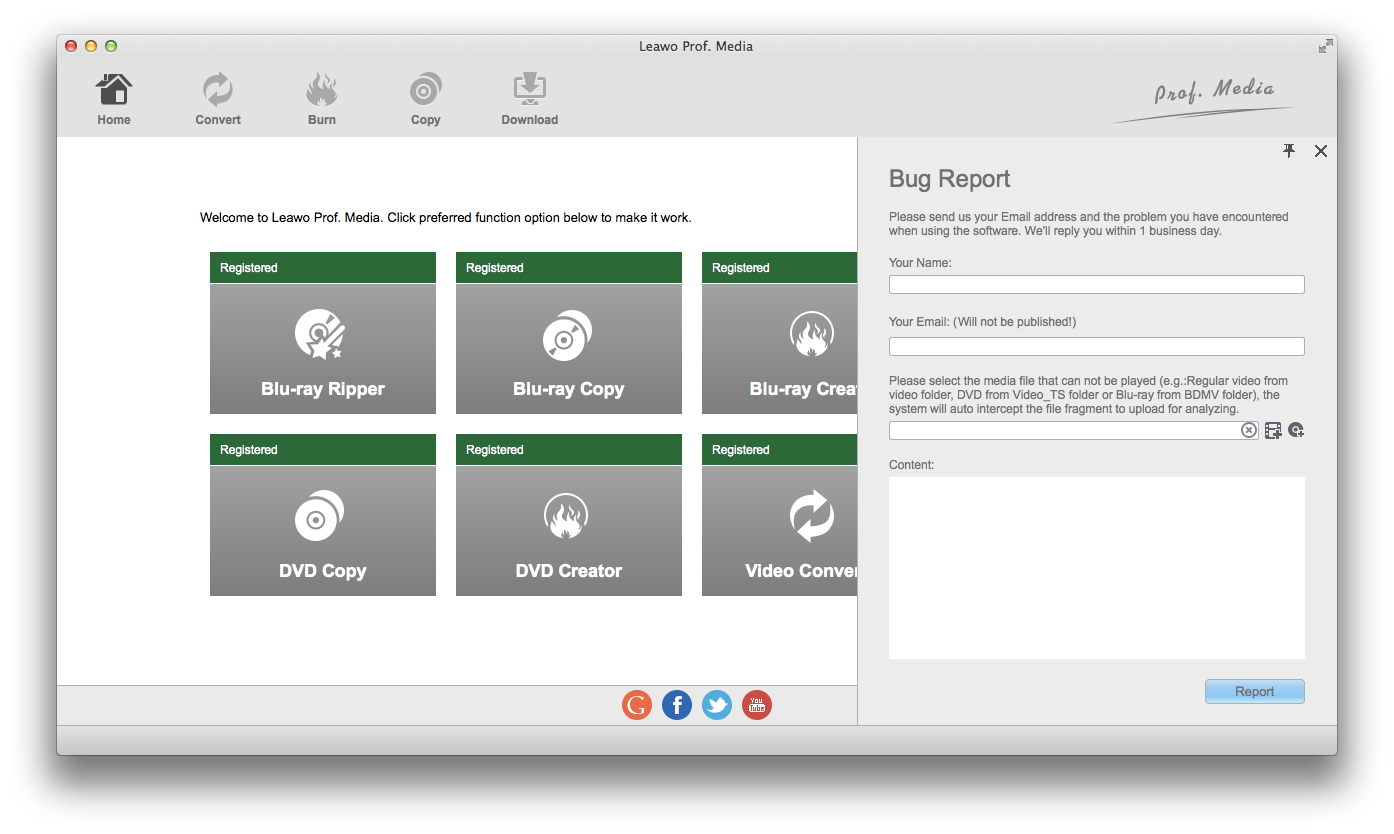
Task: Clear the media file path field
Action: pyautogui.click(x=1249, y=430)
